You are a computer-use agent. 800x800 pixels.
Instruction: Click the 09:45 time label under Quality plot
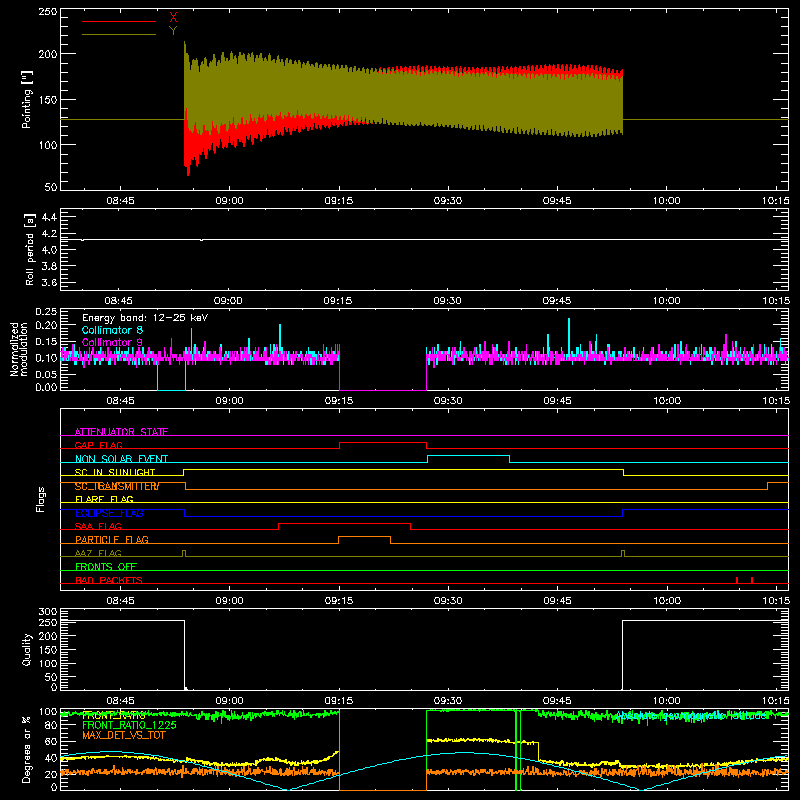[x=557, y=701]
